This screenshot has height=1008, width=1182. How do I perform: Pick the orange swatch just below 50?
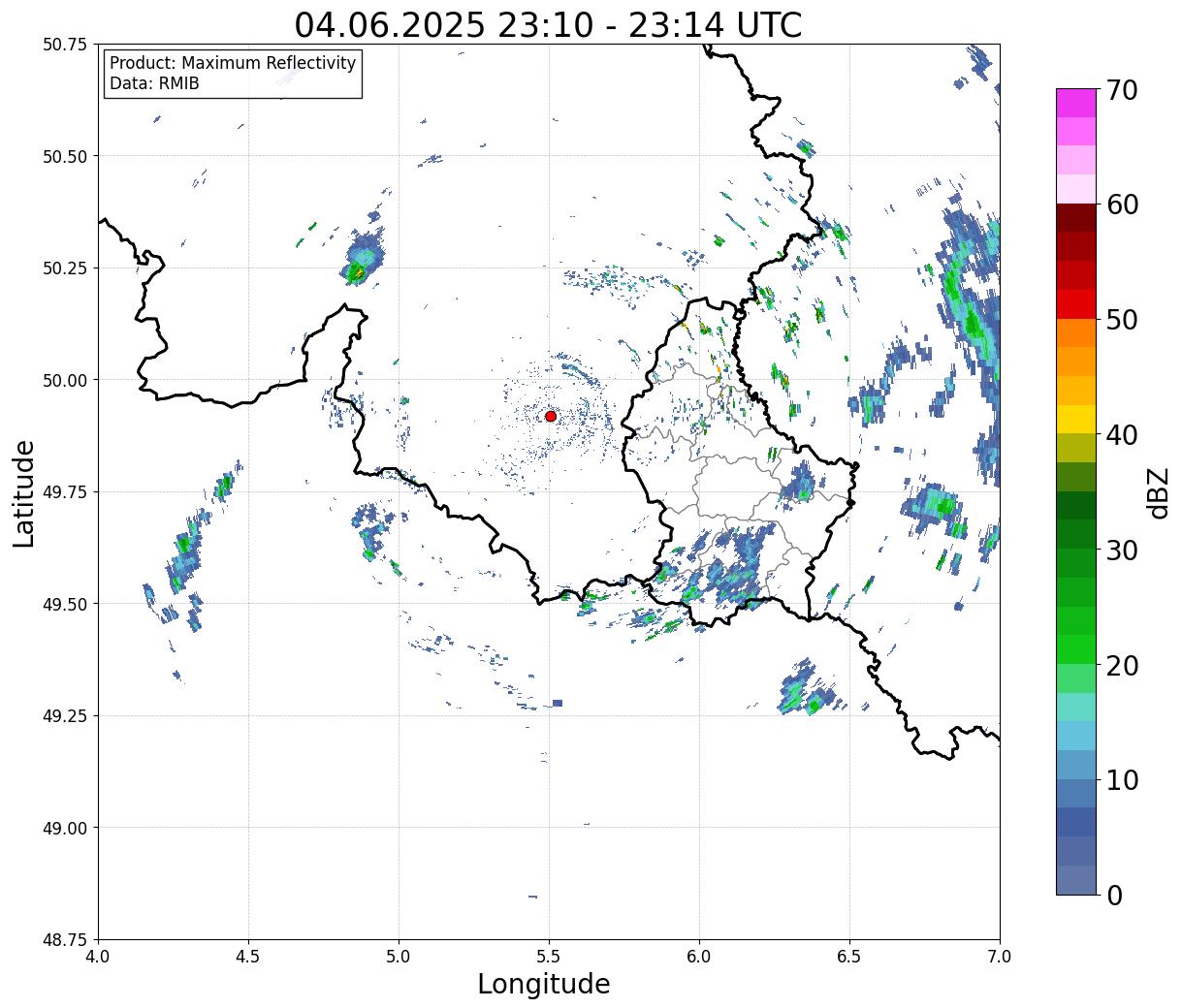pos(1076,333)
